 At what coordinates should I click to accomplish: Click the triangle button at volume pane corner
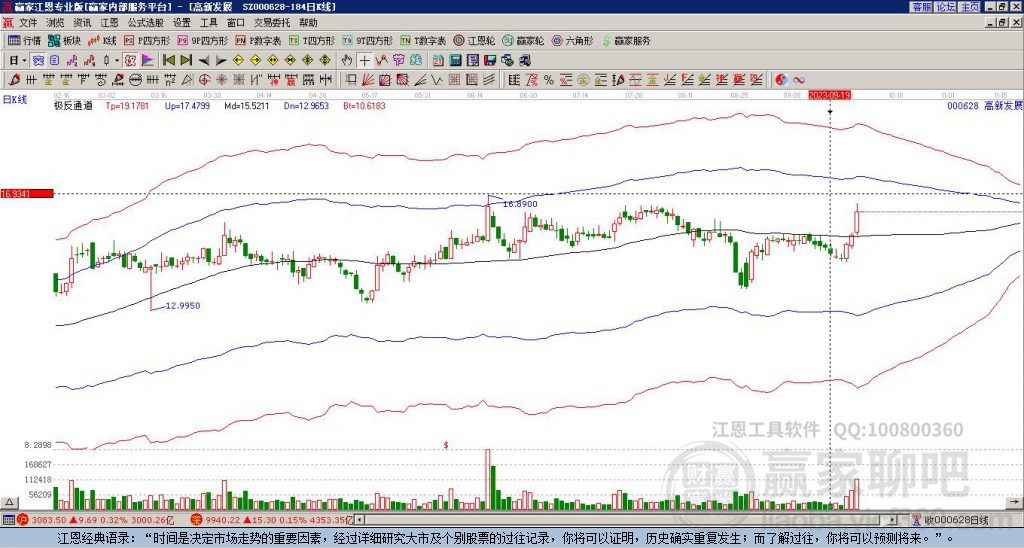[9, 502]
